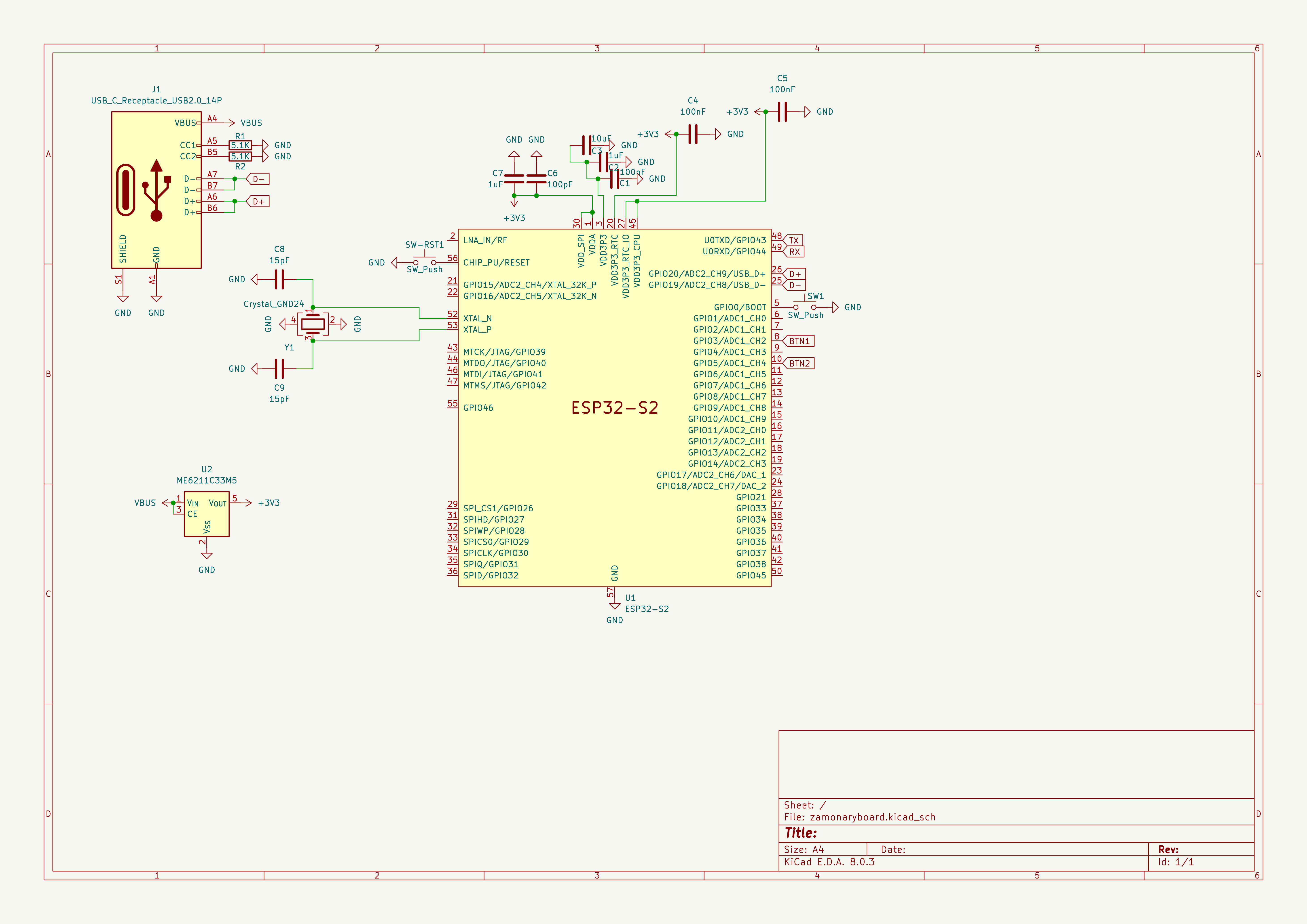Click the CHIP_PU/RESET pin label

496,262
